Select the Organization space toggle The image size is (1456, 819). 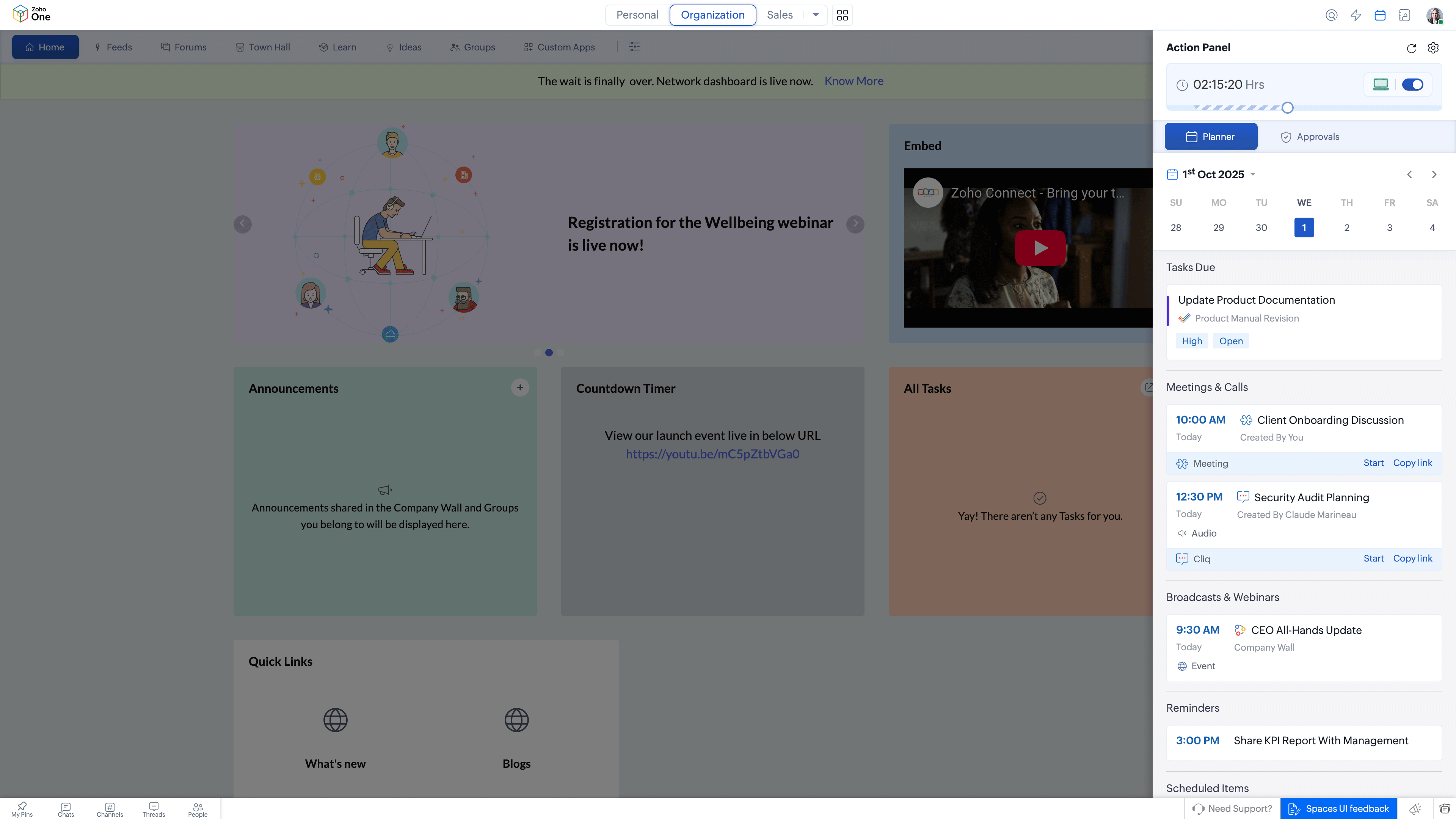pyautogui.click(x=712, y=15)
